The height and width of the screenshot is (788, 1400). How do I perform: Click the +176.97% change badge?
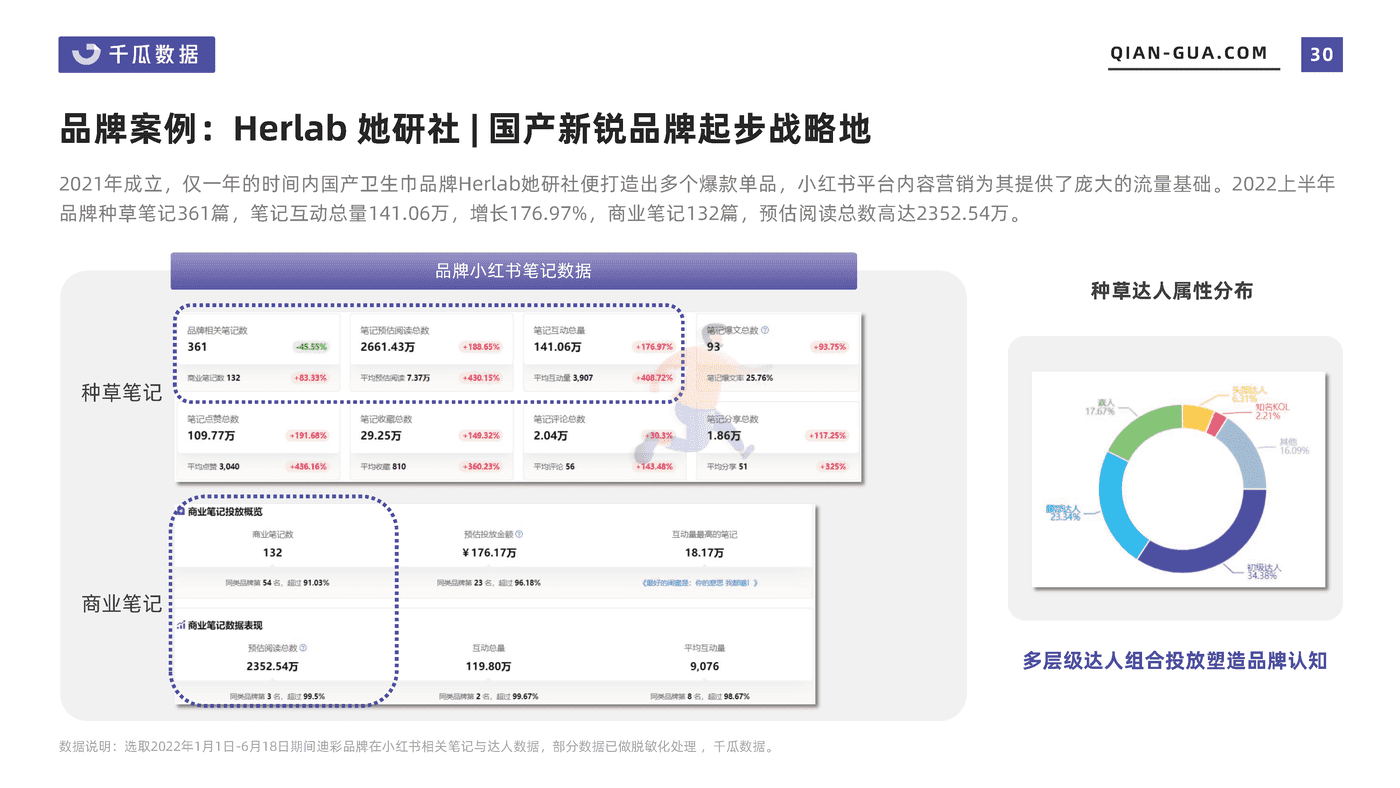pyautogui.click(x=654, y=347)
